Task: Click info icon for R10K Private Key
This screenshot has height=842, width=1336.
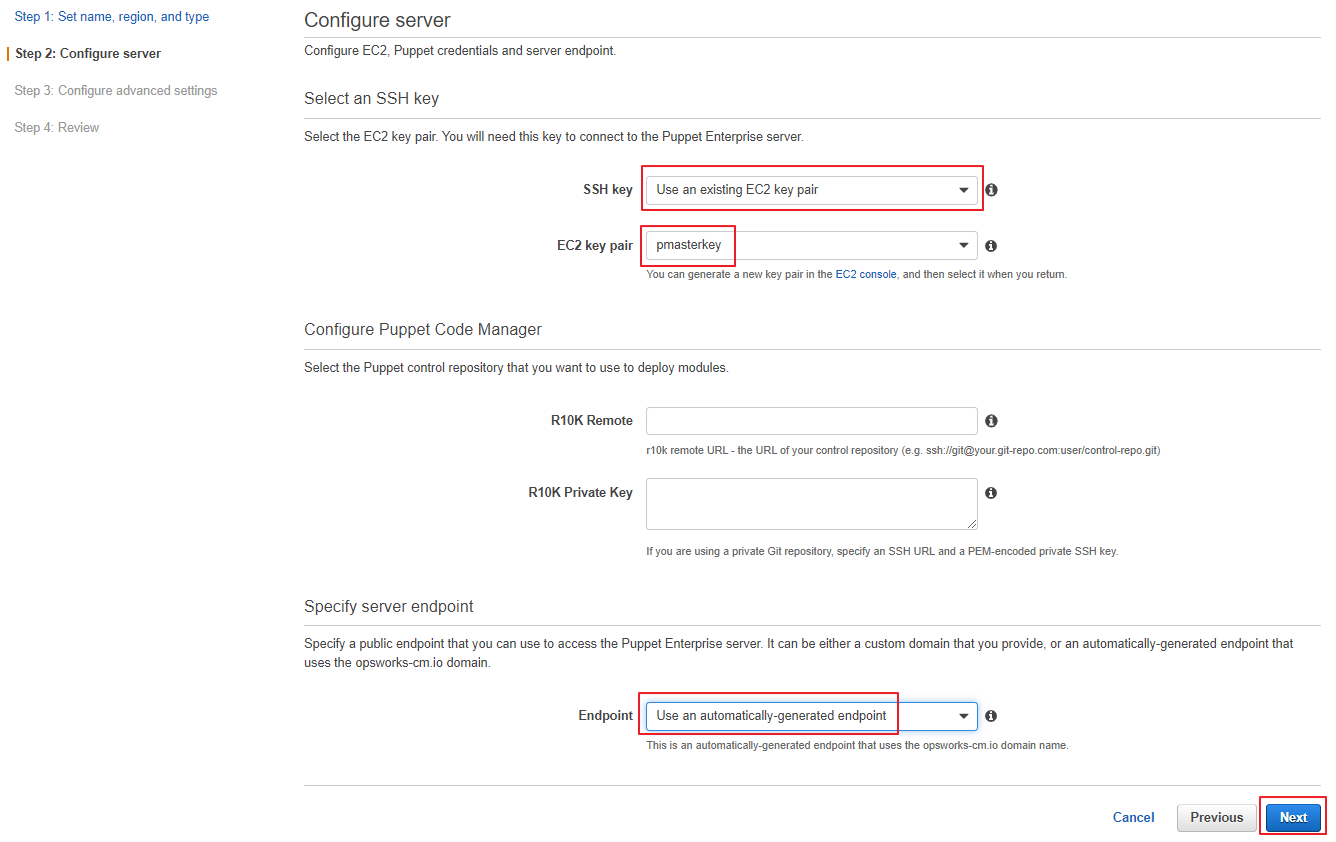Action: tap(991, 493)
